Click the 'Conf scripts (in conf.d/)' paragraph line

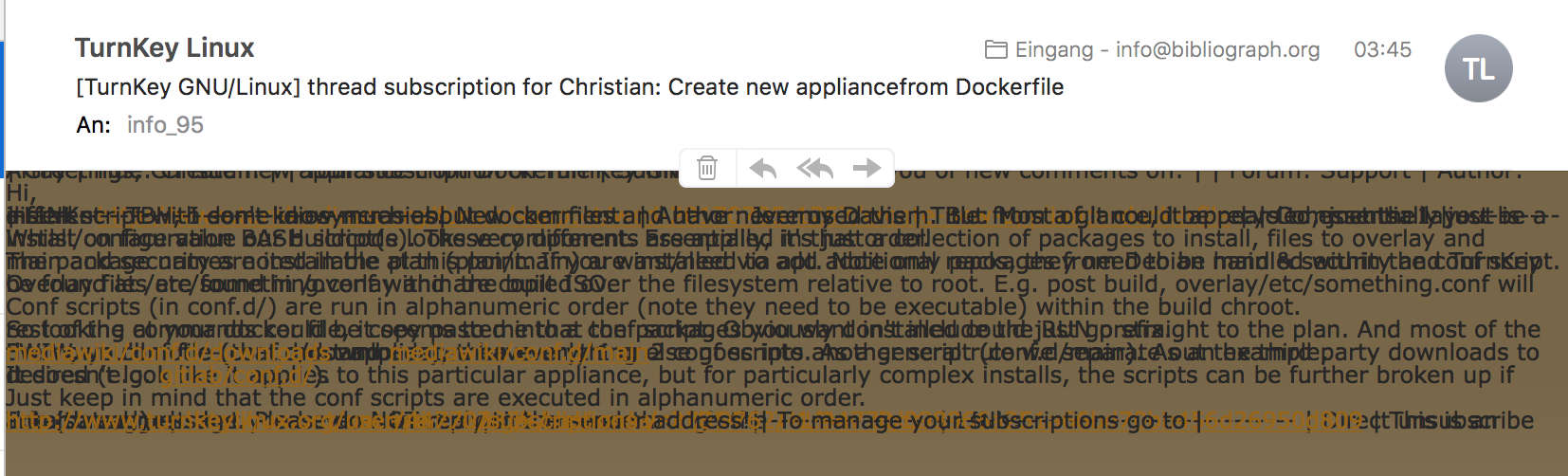tap(652, 307)
